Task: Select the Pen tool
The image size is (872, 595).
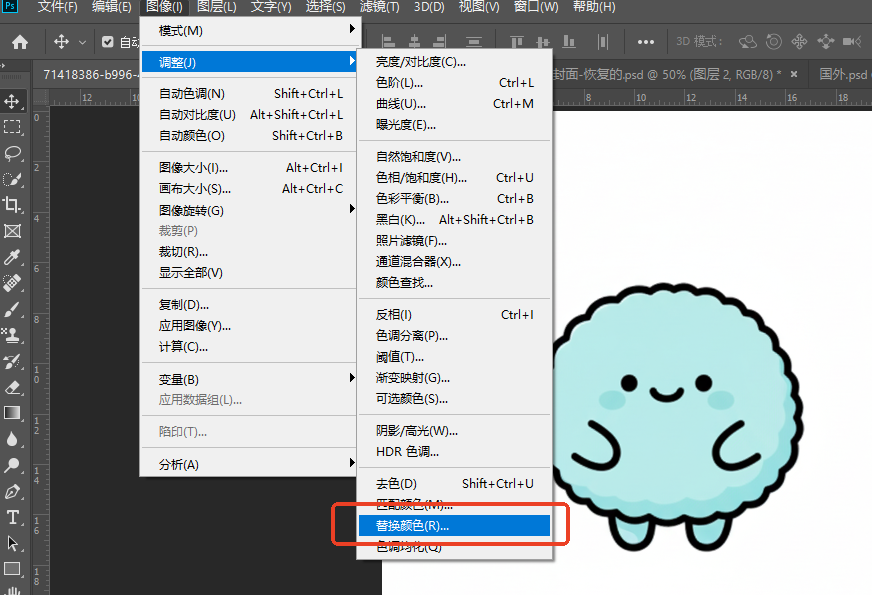Action: pos(13,491)
